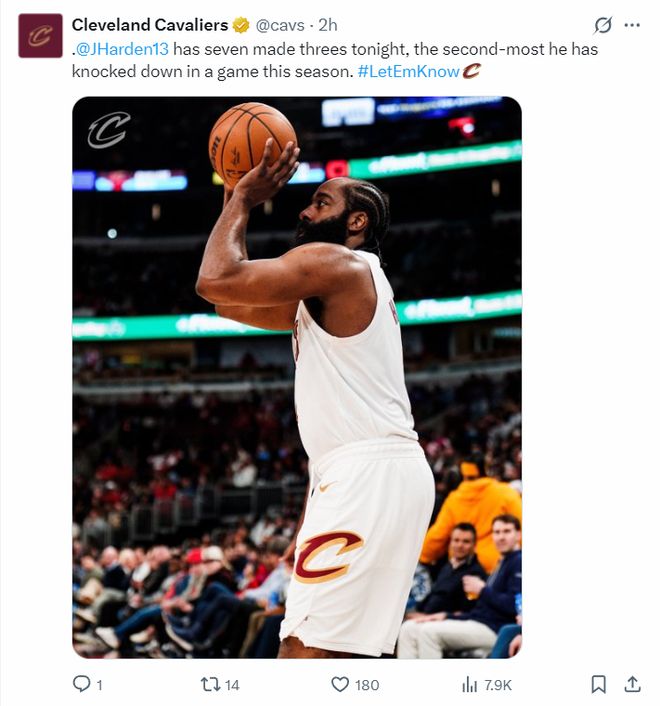660x706 pixels.
Task: Open the tweet's 2h timestamp
Action: point(327,25)
